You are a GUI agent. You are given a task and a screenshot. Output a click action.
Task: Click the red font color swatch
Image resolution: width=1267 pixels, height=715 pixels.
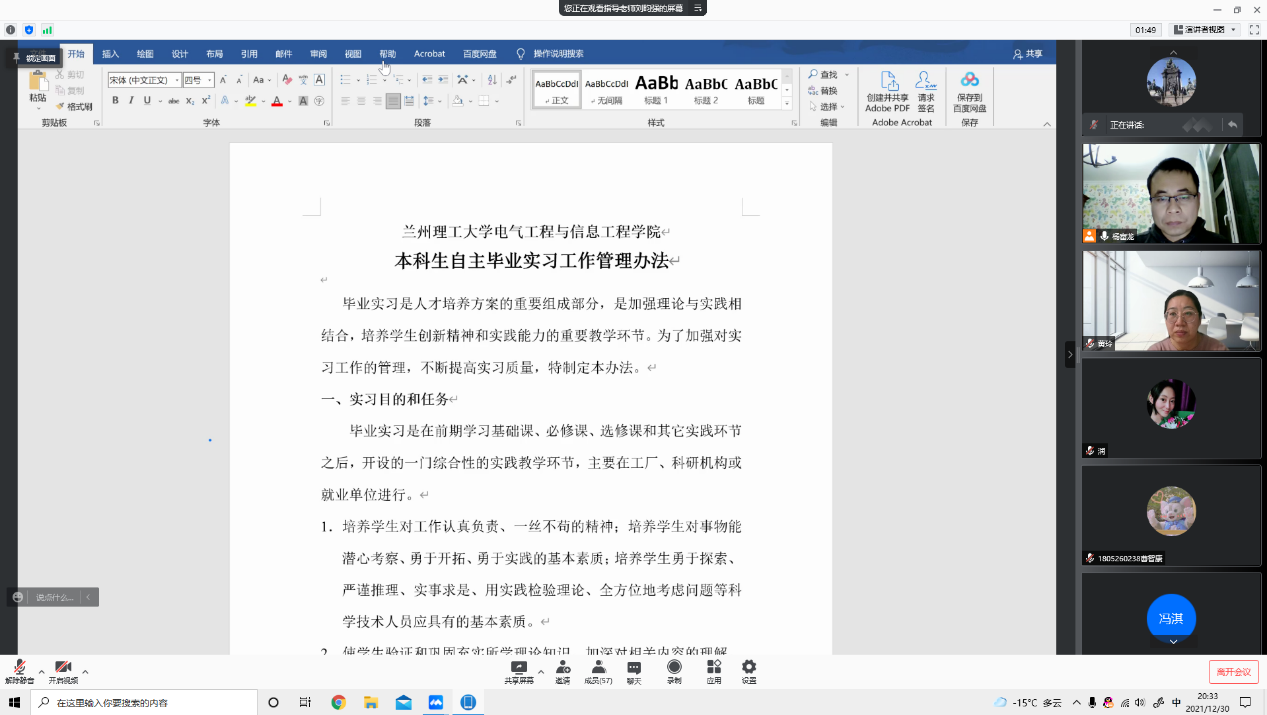click(277, 101)
